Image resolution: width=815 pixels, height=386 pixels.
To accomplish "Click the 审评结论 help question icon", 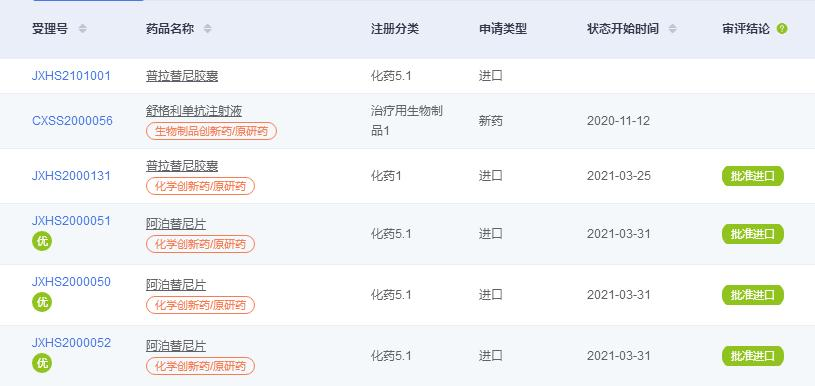I will [782, 29].
